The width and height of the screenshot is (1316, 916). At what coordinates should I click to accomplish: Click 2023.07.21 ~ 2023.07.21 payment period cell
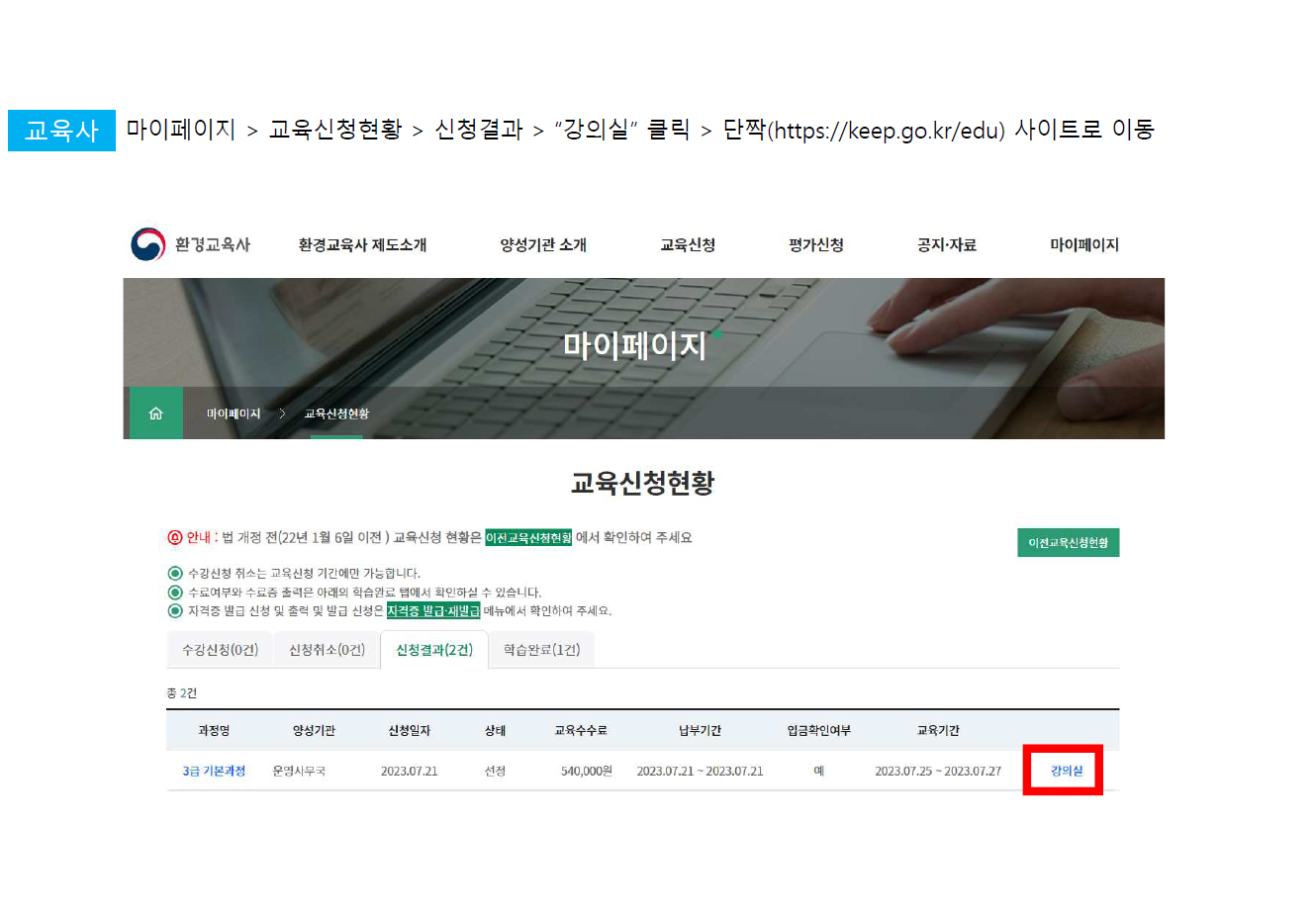click(700, 771)
